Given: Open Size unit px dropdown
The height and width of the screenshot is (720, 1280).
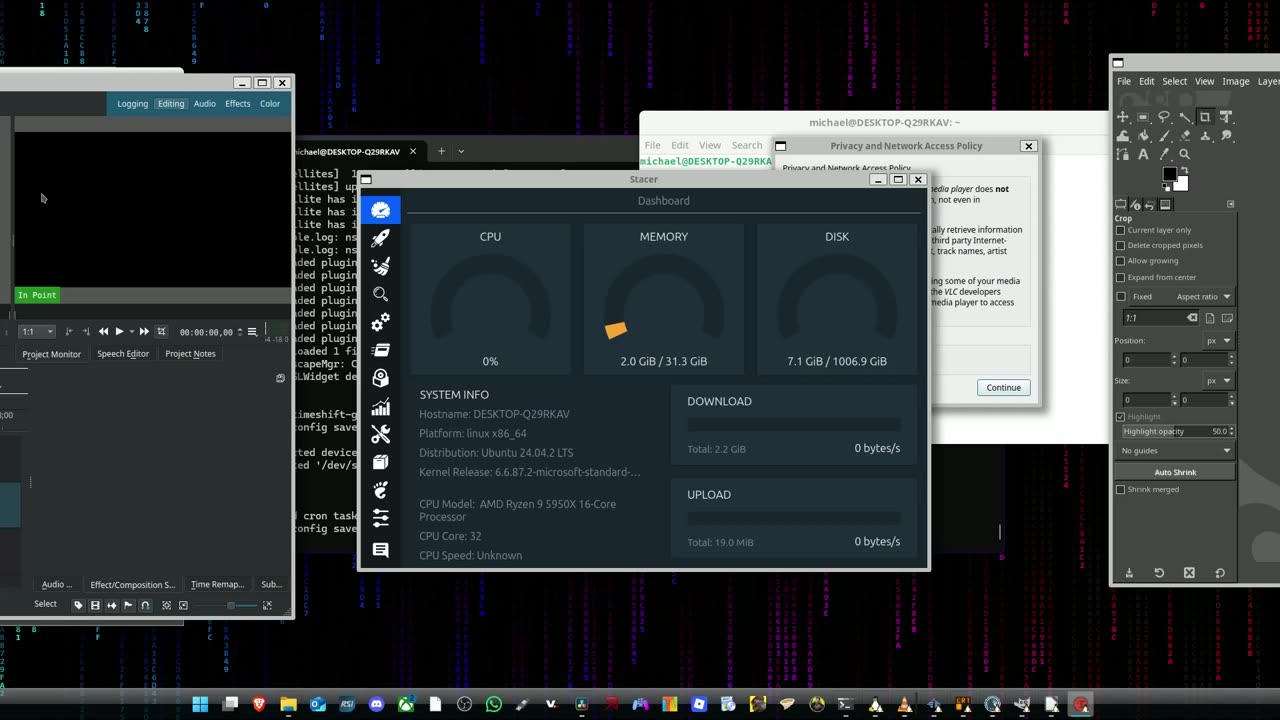Looking at the screenshot, I should click(1218, 381).
